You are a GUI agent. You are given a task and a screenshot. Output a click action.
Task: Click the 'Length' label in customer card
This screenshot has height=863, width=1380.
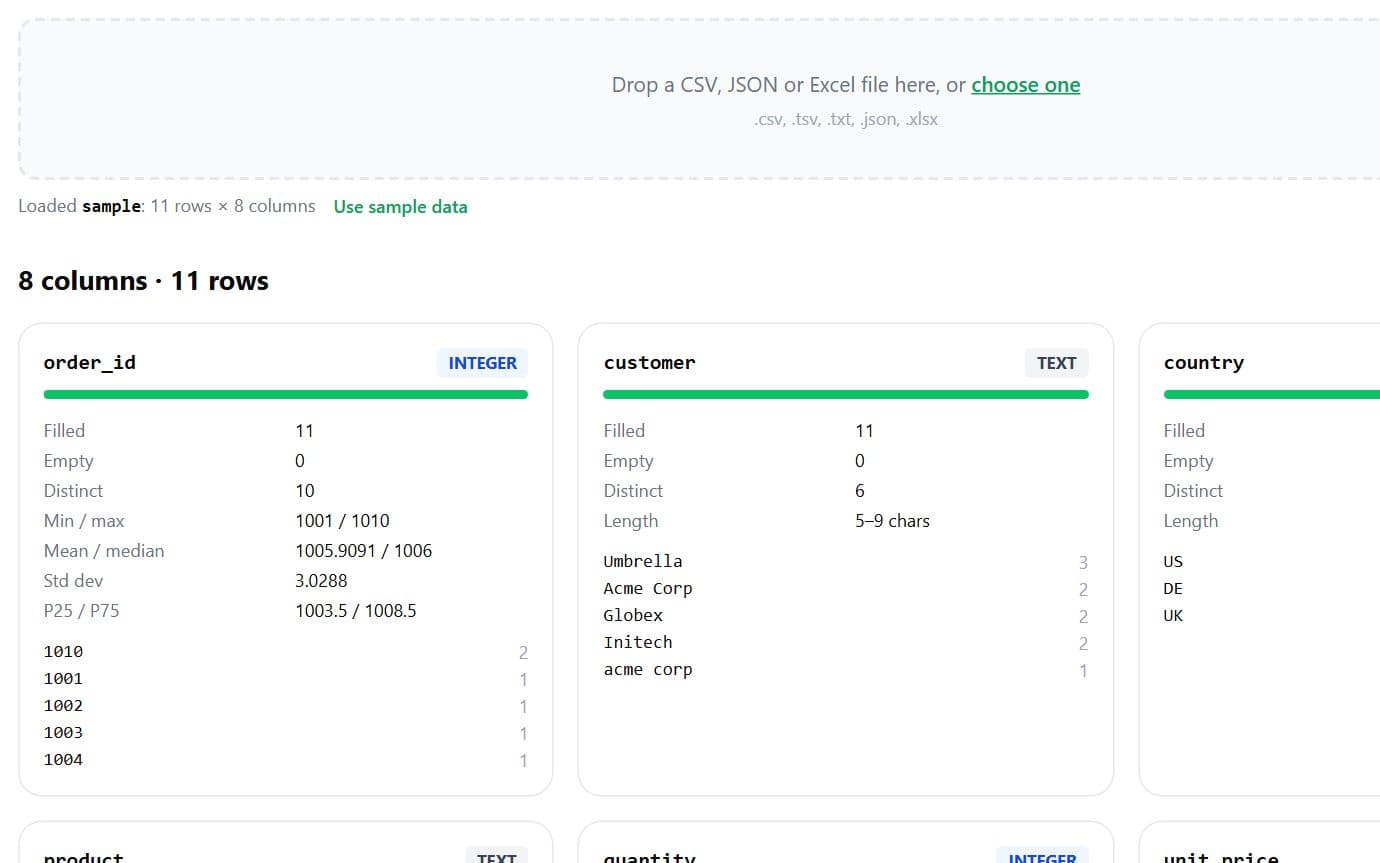(630, 521)
